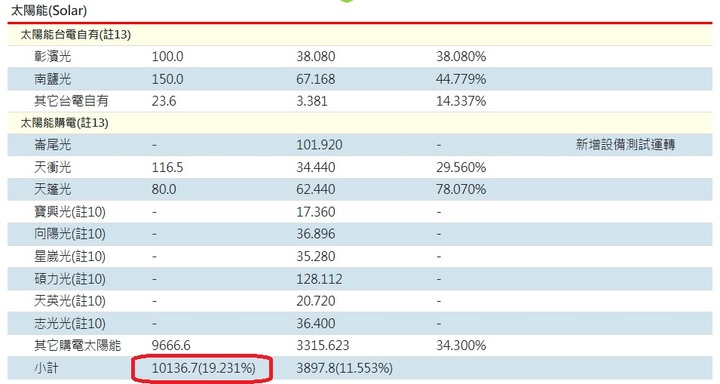Click the 其它台電自有 row name
The width and height of the screenshot is (720, 384).
[x=71, y=101]
